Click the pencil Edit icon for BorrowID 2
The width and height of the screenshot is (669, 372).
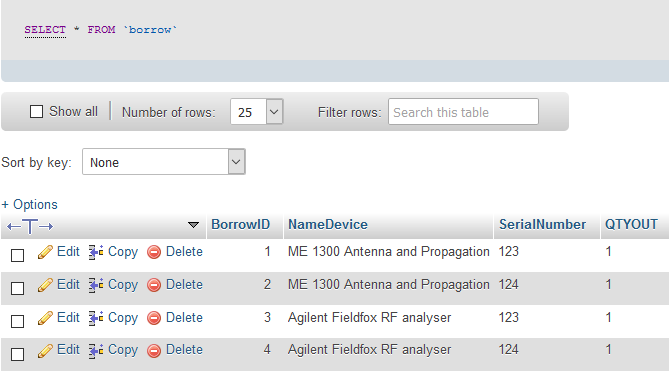(x=45, y=285)
